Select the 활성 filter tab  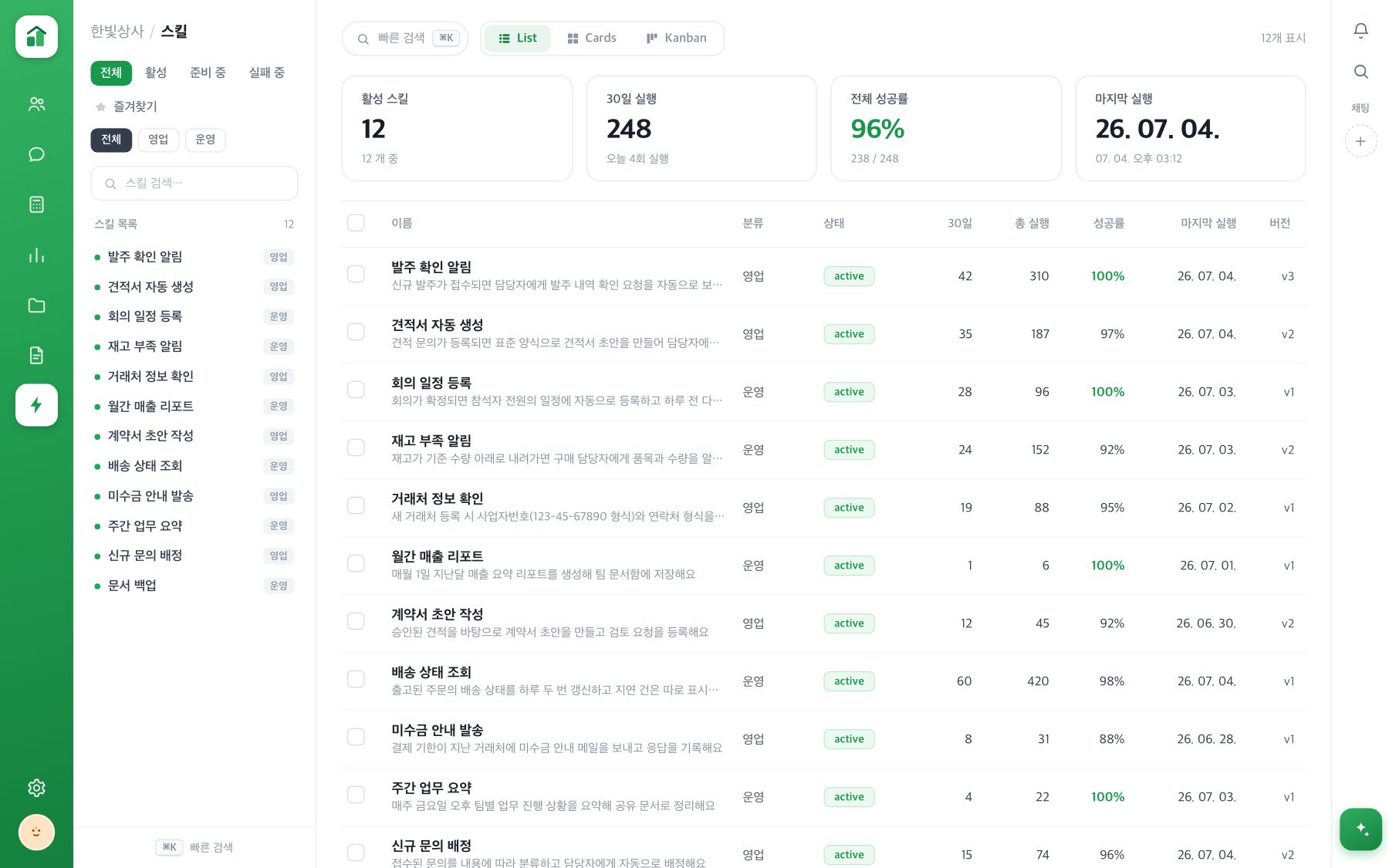(x=156, y=73)
